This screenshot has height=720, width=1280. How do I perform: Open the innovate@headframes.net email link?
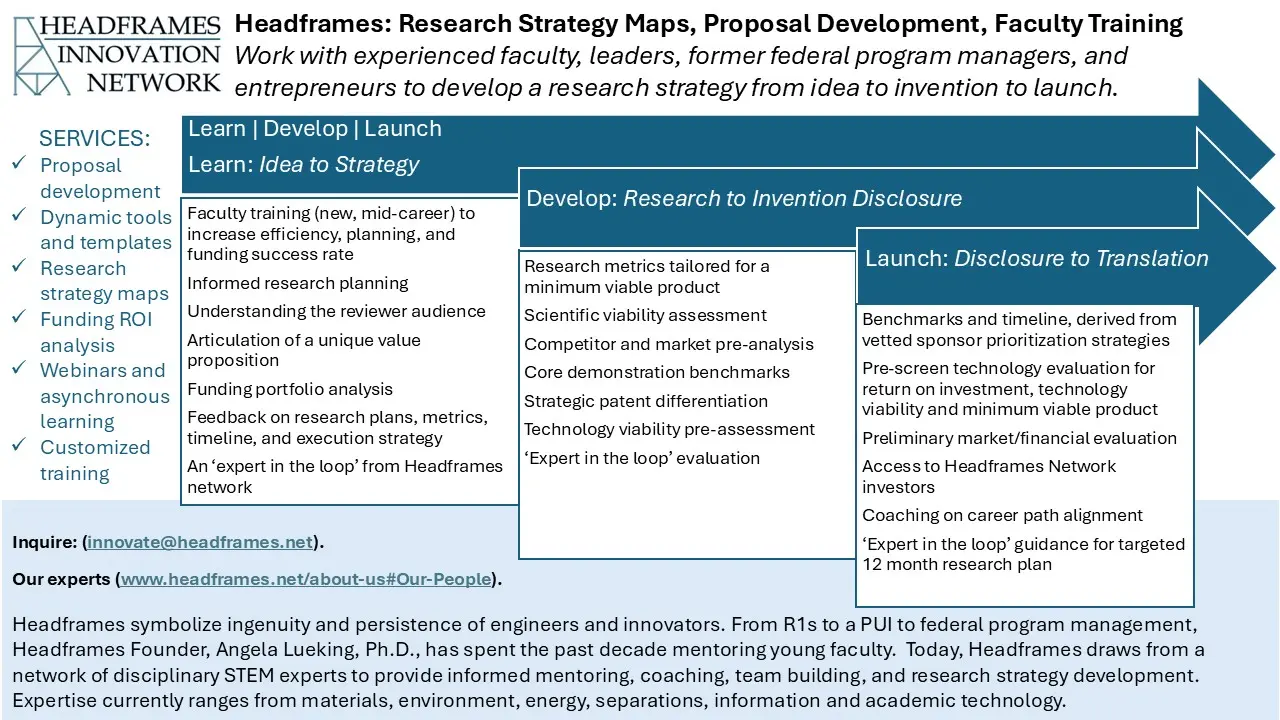tap(200, 543)
